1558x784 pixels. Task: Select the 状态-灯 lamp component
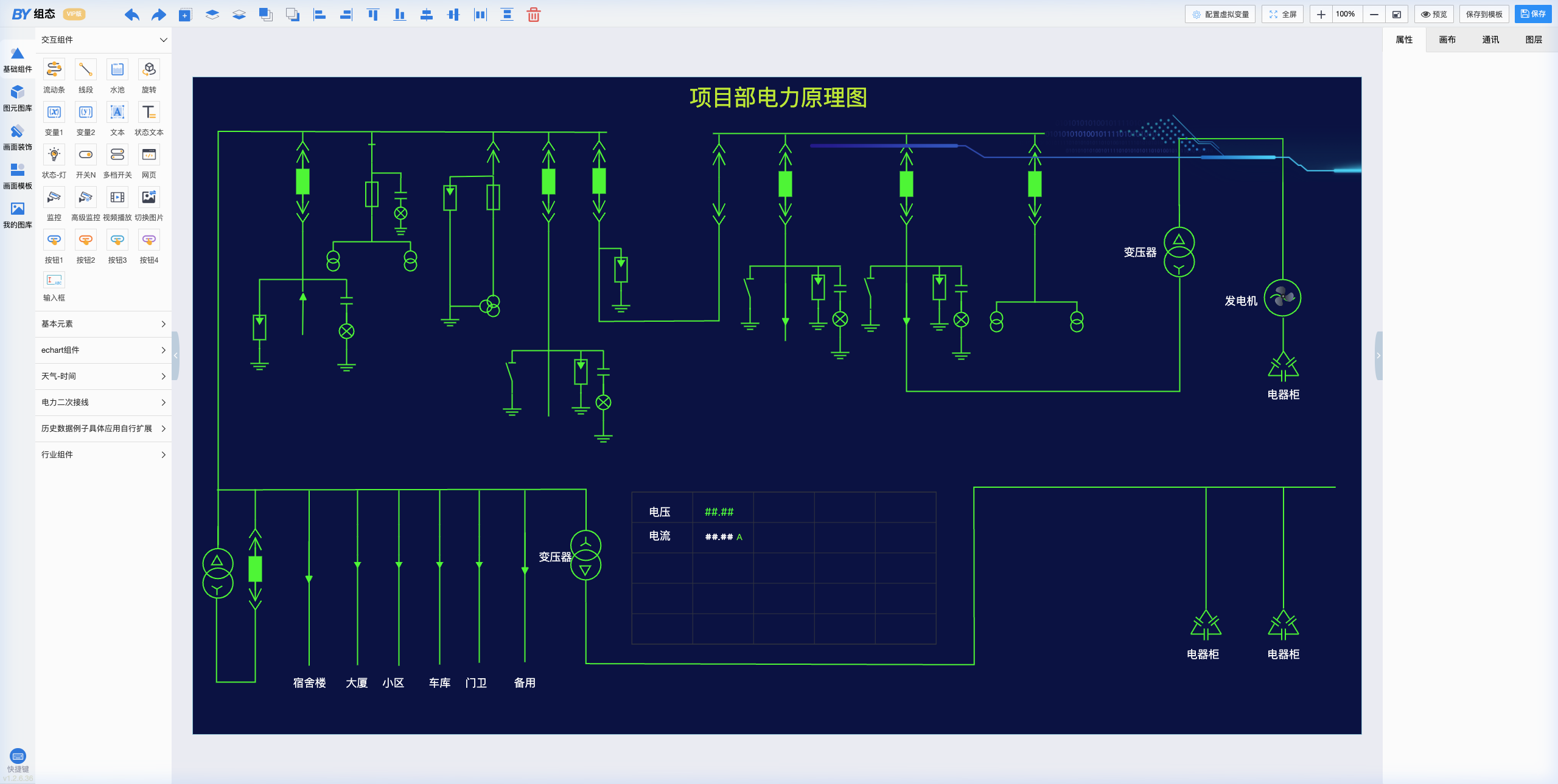pyautogui.click(x=54, y=161)
